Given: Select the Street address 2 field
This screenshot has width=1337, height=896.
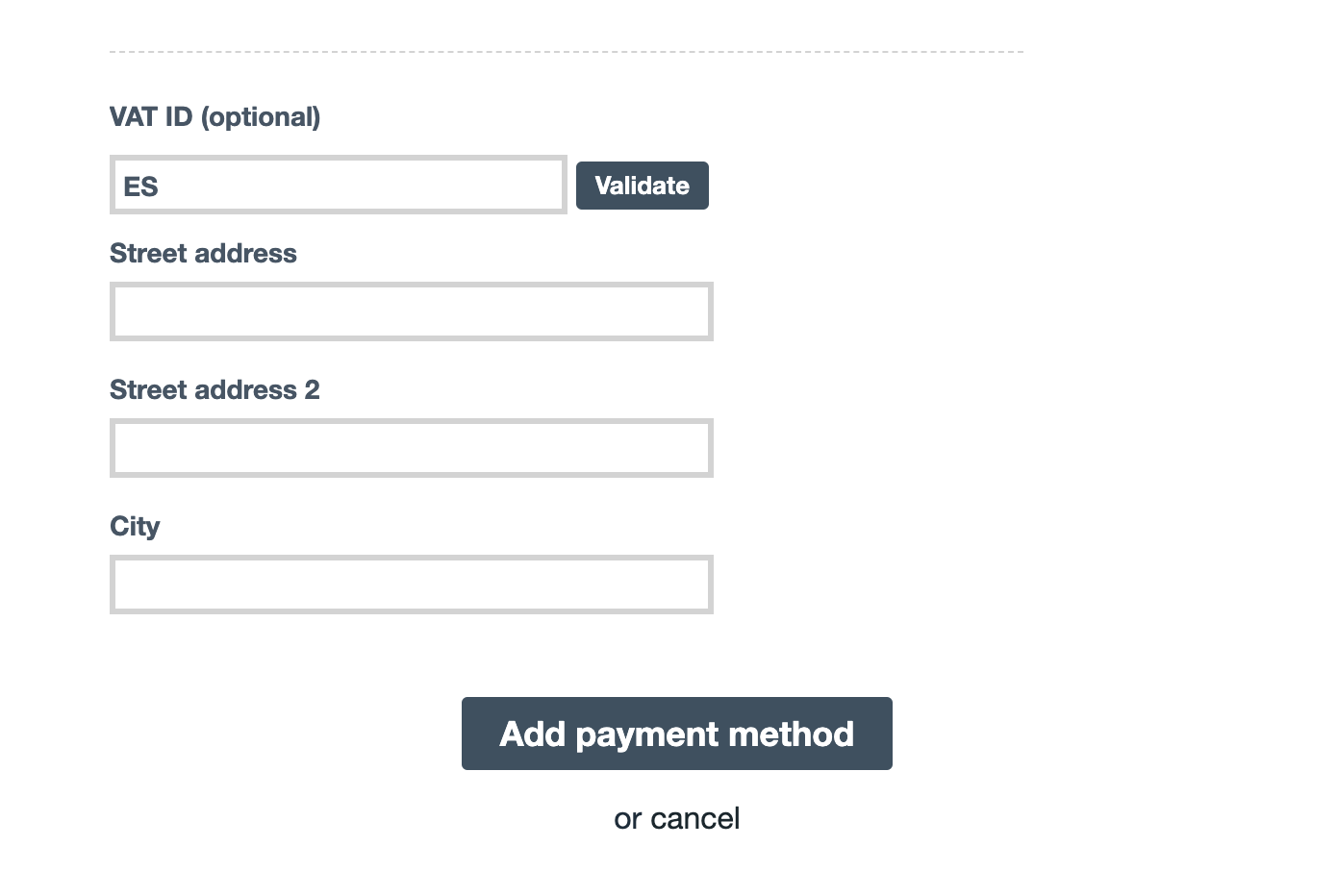Looking at the screenshot, I should (411, 448).
